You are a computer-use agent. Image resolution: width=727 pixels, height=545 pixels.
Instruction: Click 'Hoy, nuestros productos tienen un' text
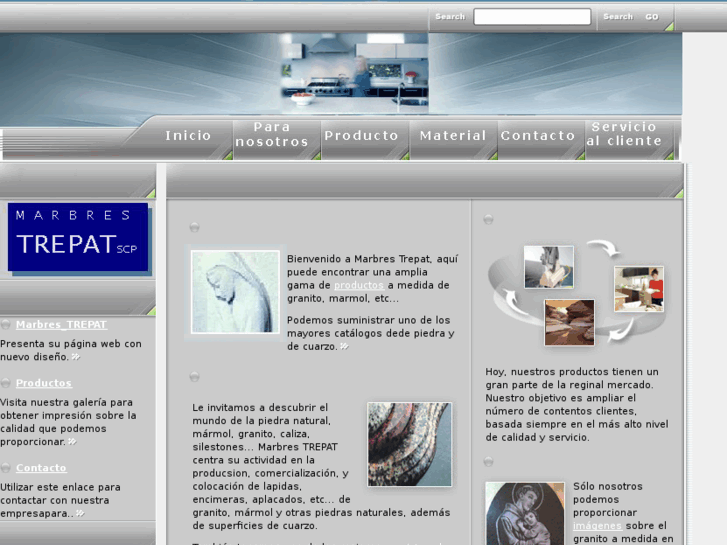[572, 372]
